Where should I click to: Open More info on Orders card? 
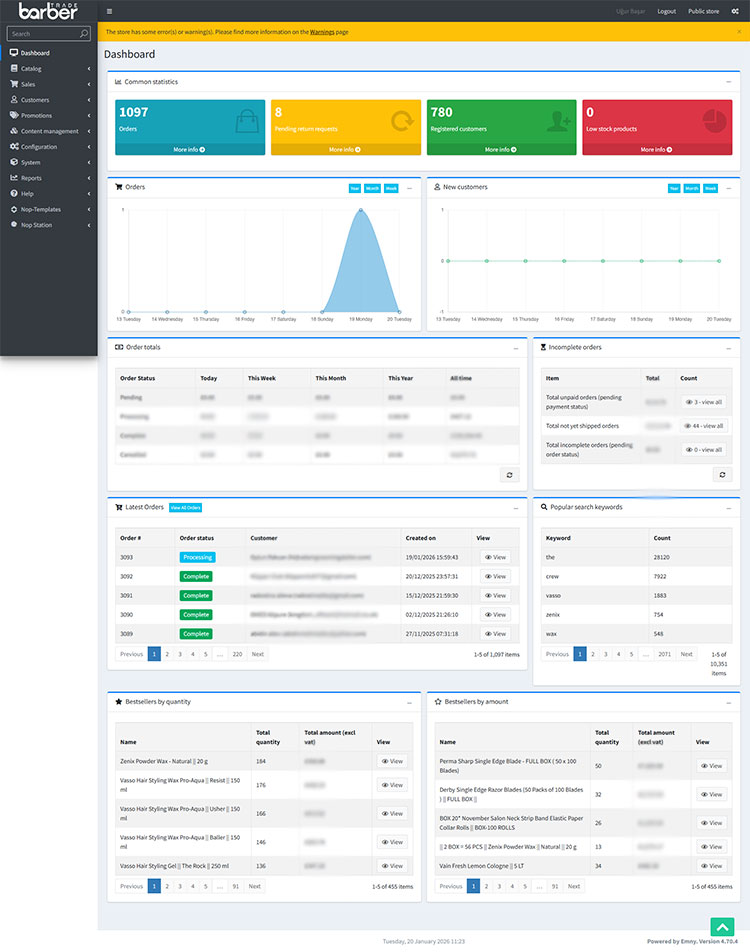click(x=189, y=149)
